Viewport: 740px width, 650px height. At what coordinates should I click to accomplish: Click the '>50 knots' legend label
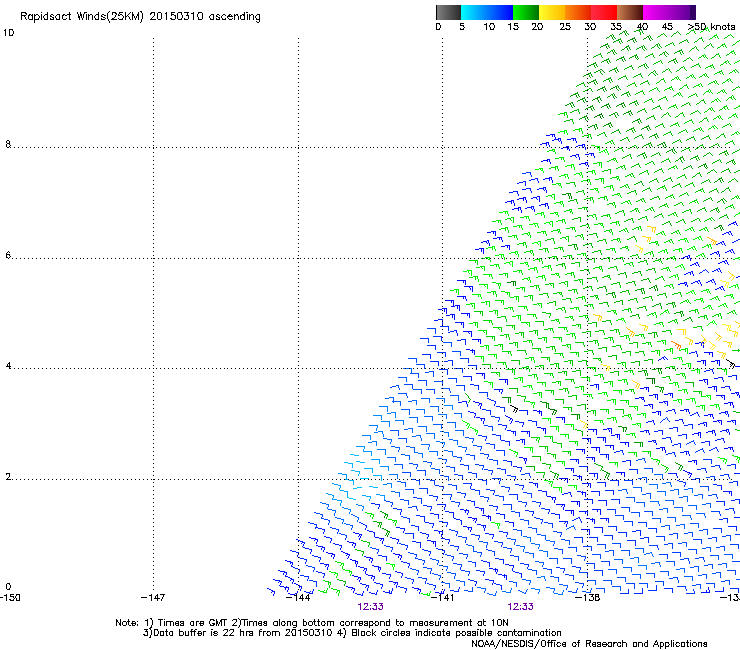point(711,27)
